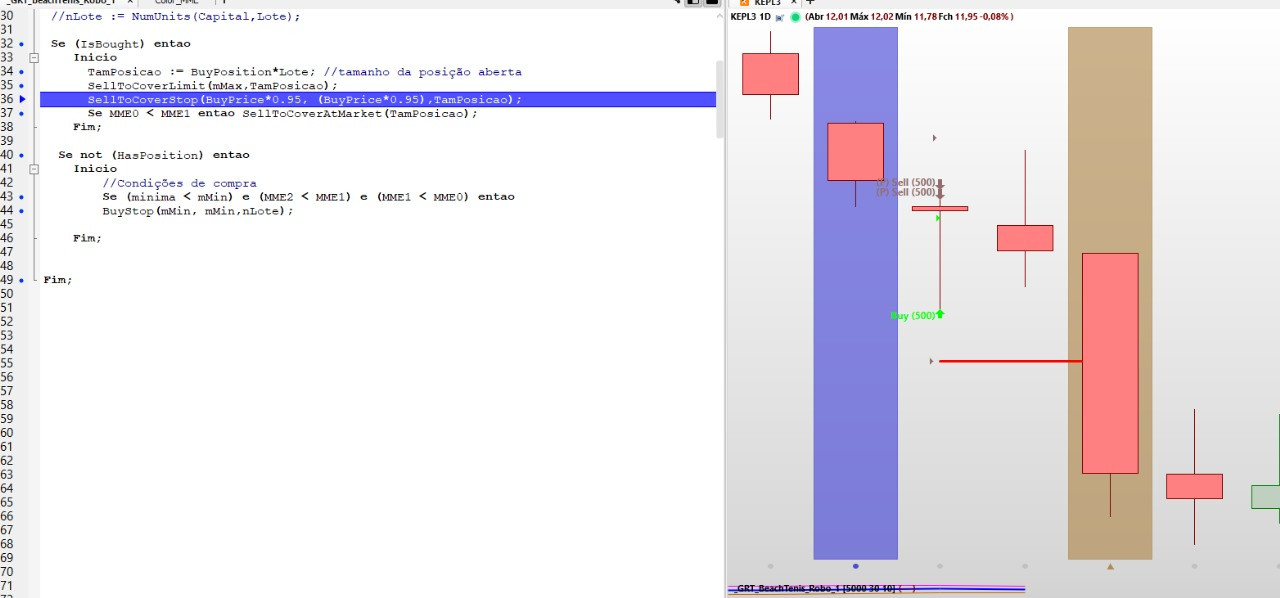1280x598 pixels.
Task: Click the green Buy (500) arrow marker
Action: point(940,314)
